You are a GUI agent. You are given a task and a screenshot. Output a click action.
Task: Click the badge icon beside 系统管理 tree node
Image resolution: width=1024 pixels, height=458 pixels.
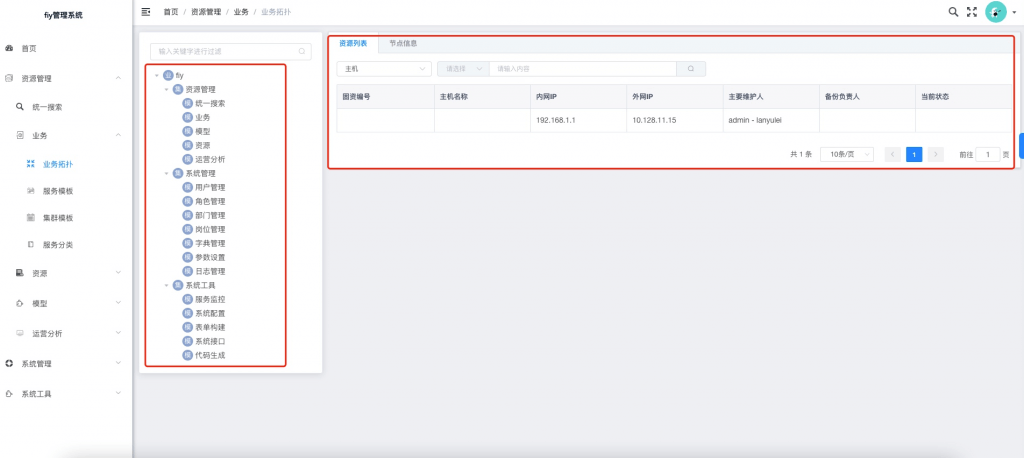pos(178,173)
